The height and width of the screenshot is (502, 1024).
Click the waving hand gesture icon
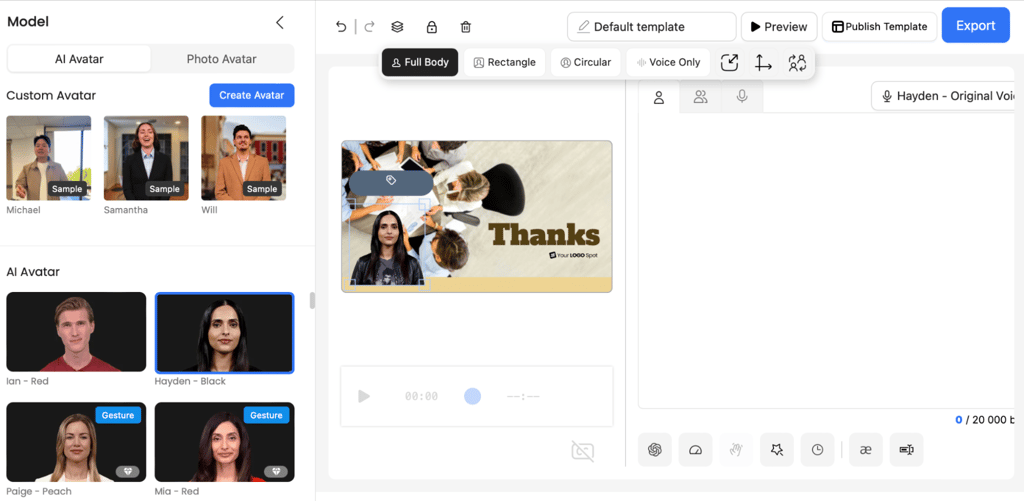coord(736,450)
